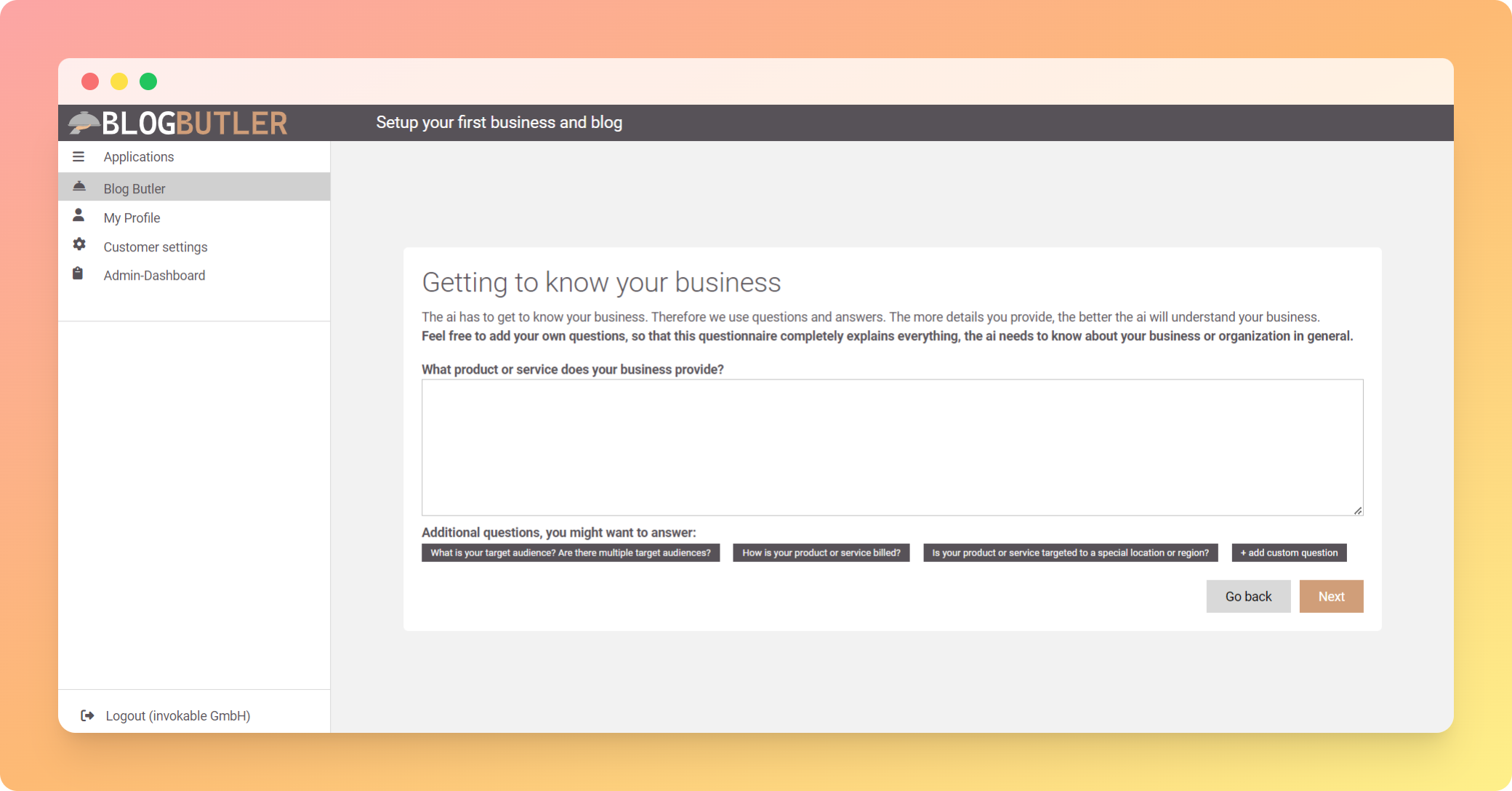
Task: Add the target audience question
Action: coord(571,553)
